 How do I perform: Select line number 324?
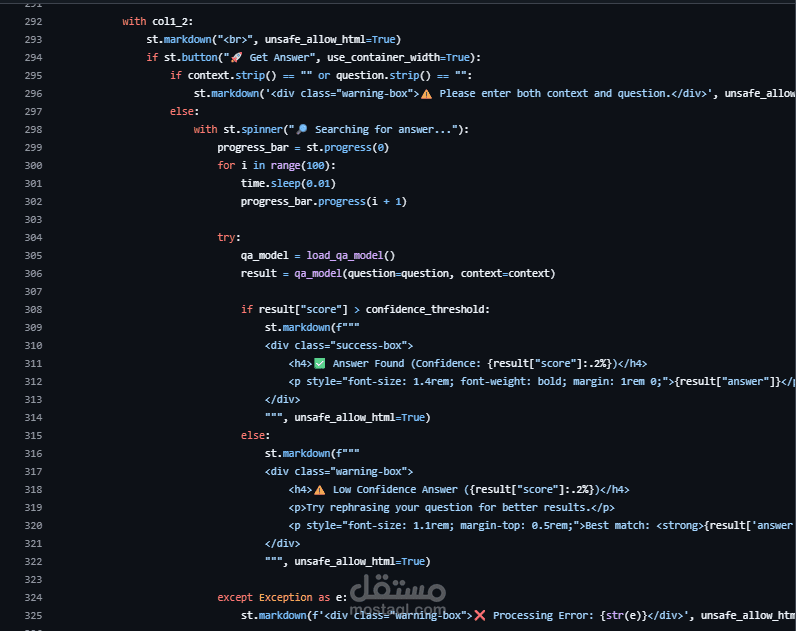[34, 598]
